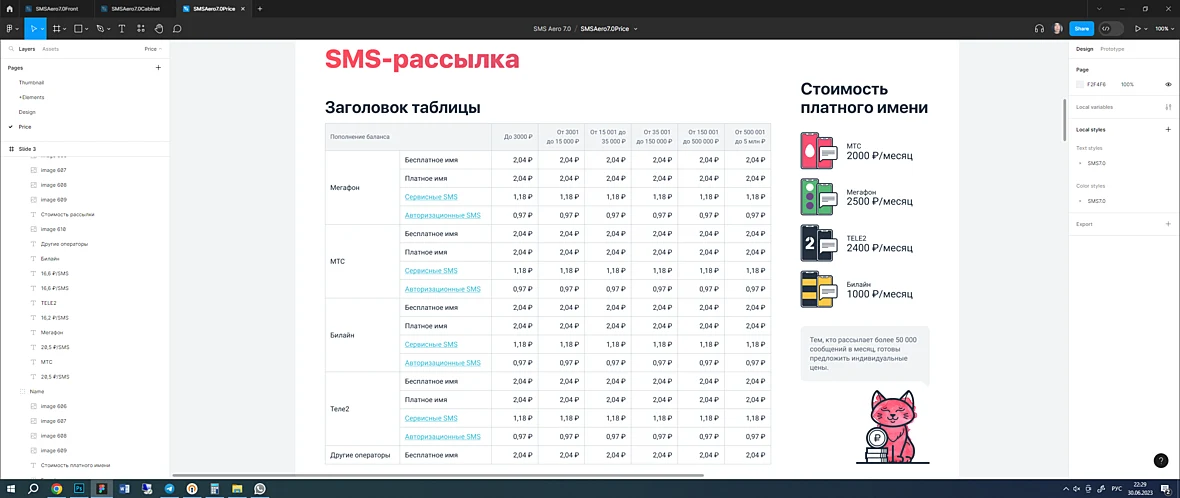Click the user avatar in toolbar

1057,29
